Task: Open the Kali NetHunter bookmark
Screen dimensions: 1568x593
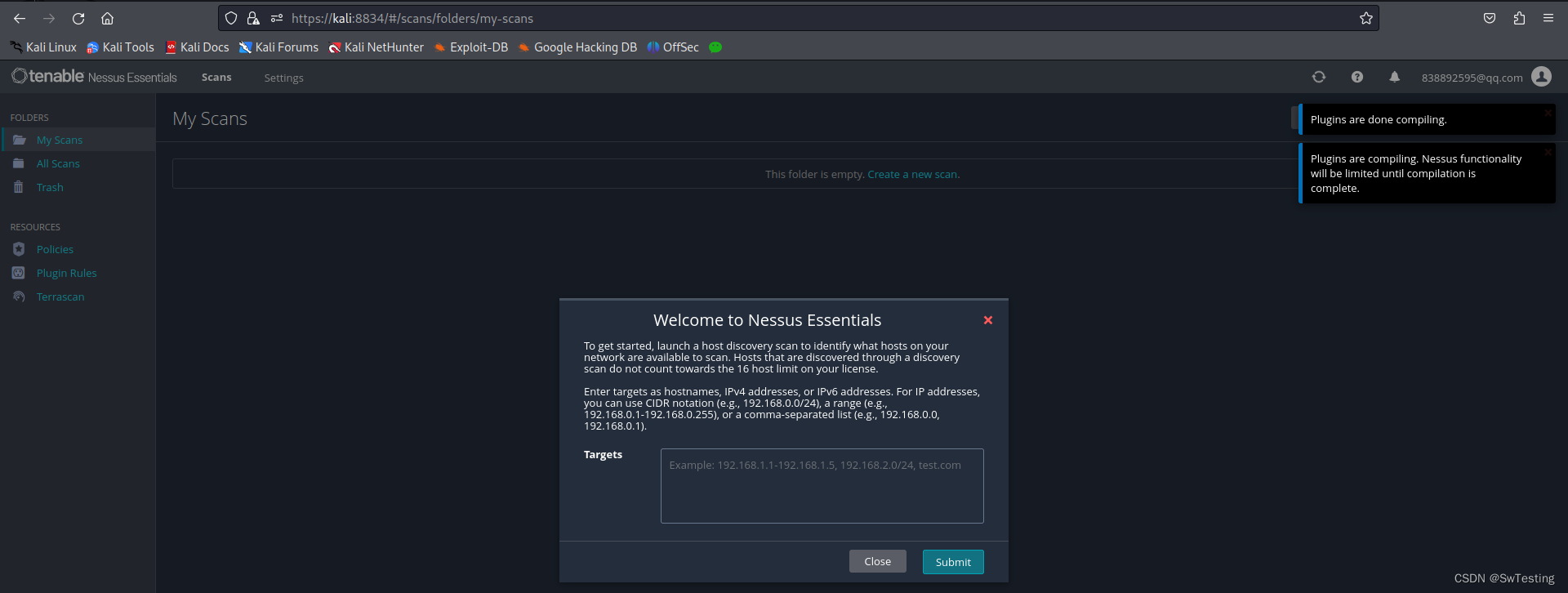Action: click(x=376, y=47)
